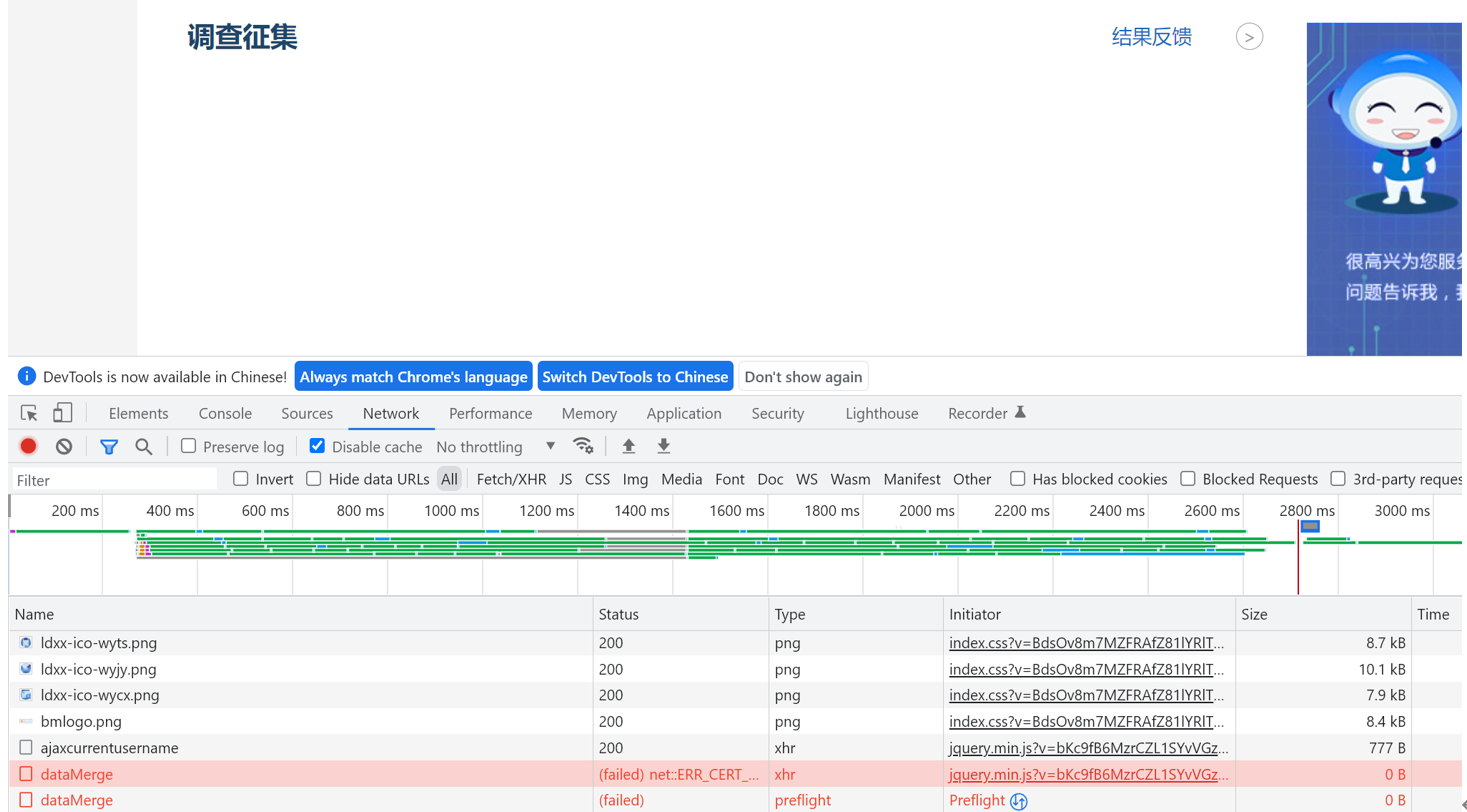
Task: Filter requests by Fetch/XHR type
Action: pos(511,479)
